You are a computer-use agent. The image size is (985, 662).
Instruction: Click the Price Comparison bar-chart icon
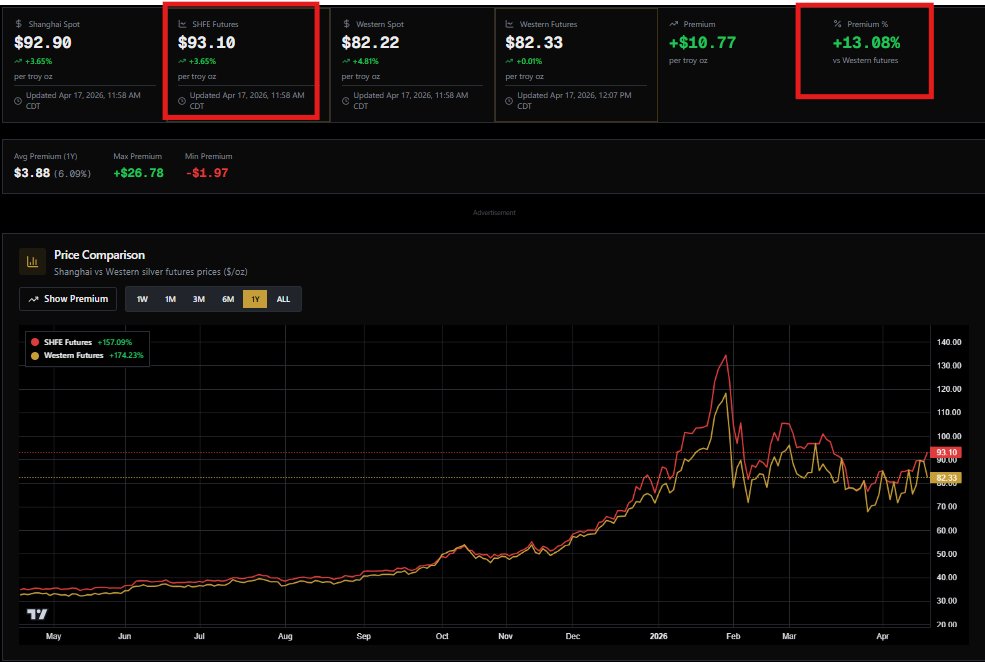coord(32,262)
